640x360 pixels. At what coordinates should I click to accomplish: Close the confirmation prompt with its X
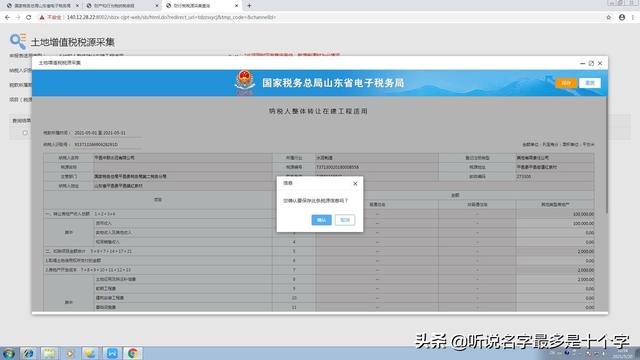coord(355,184)
